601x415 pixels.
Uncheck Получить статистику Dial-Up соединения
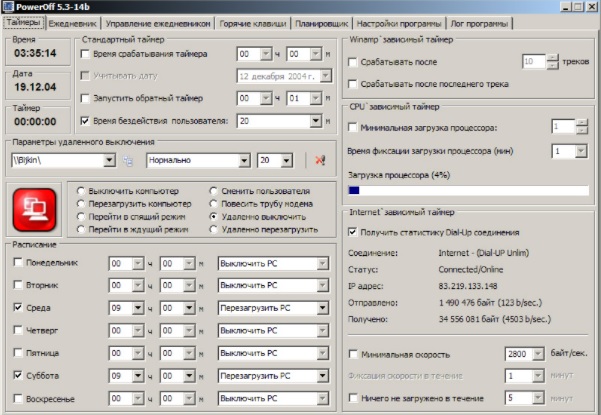pos(353,232)
